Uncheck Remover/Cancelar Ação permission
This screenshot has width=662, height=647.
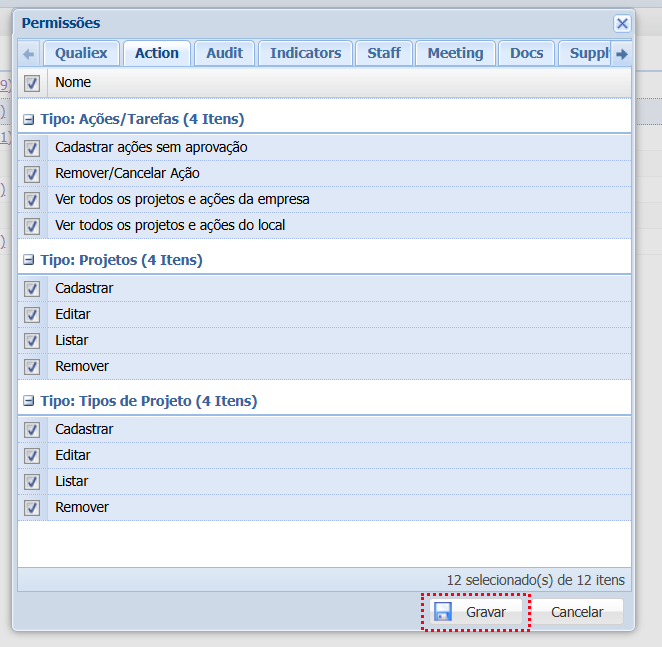32,174
